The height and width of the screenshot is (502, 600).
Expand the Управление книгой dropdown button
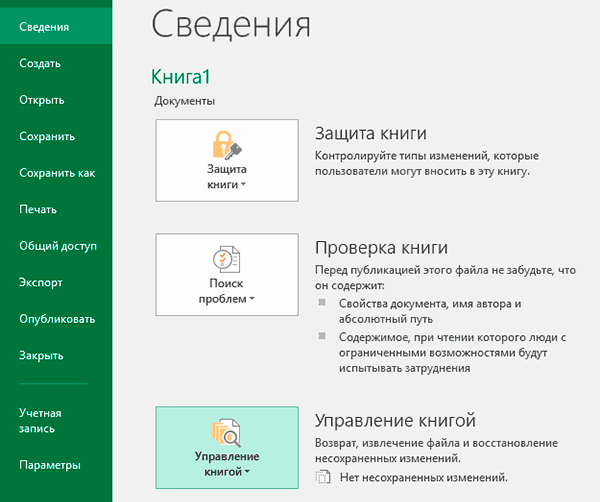[x=227, y=448]
